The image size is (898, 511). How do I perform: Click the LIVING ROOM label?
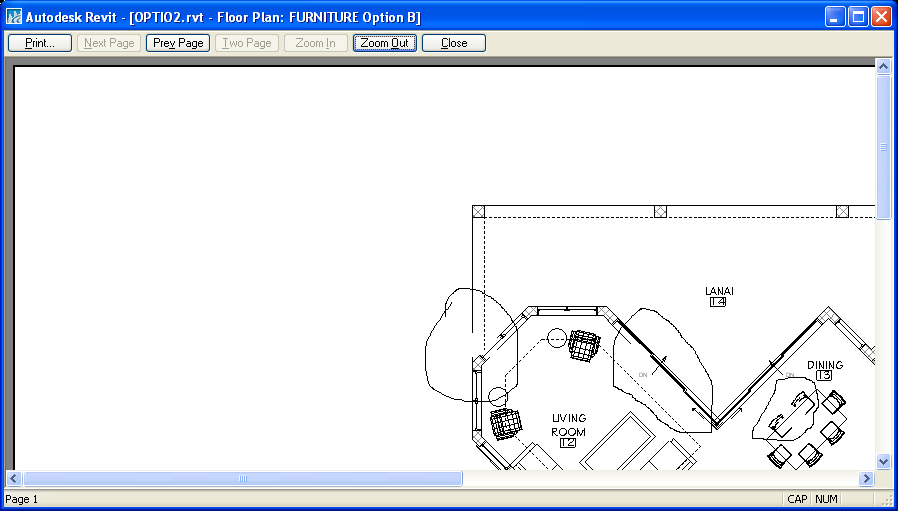coord(568,425)
